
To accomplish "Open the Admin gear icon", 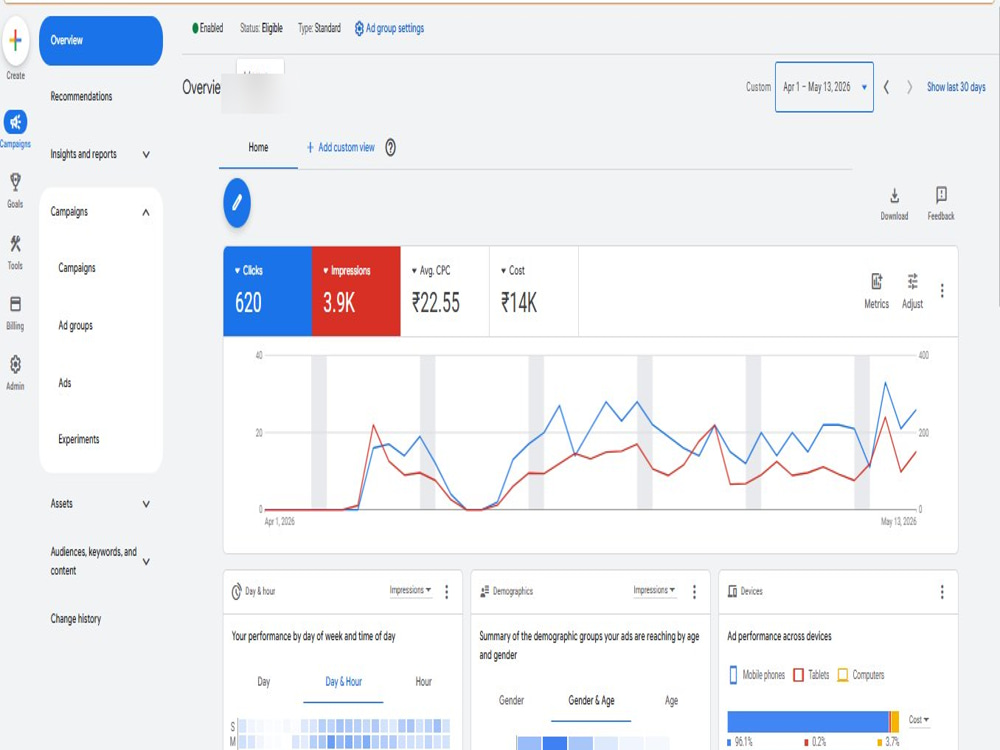I will (15, 364).
